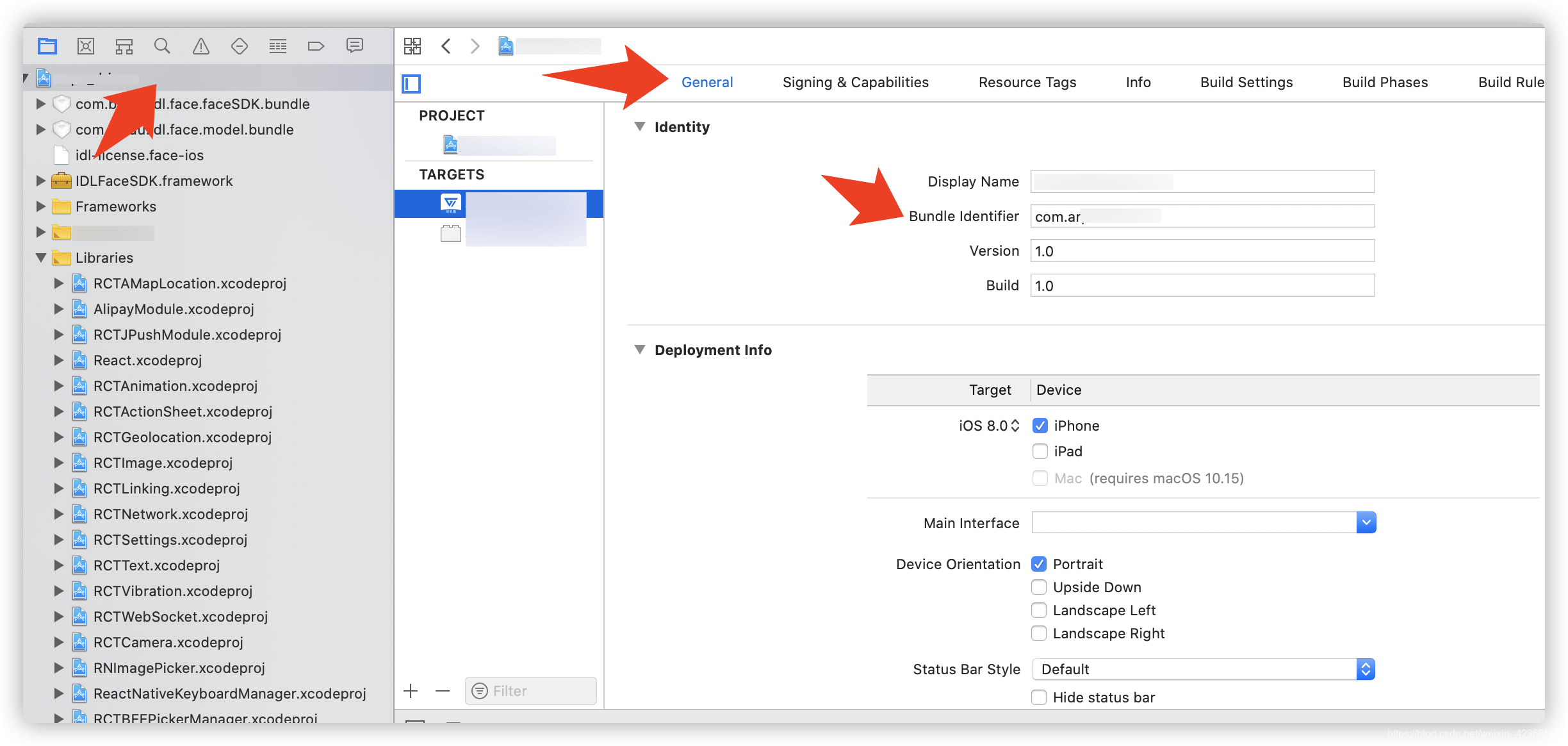1568x746 pixels.
Task: Switch to Signing & Capabilities tab
Action: [x=855, y=82]
